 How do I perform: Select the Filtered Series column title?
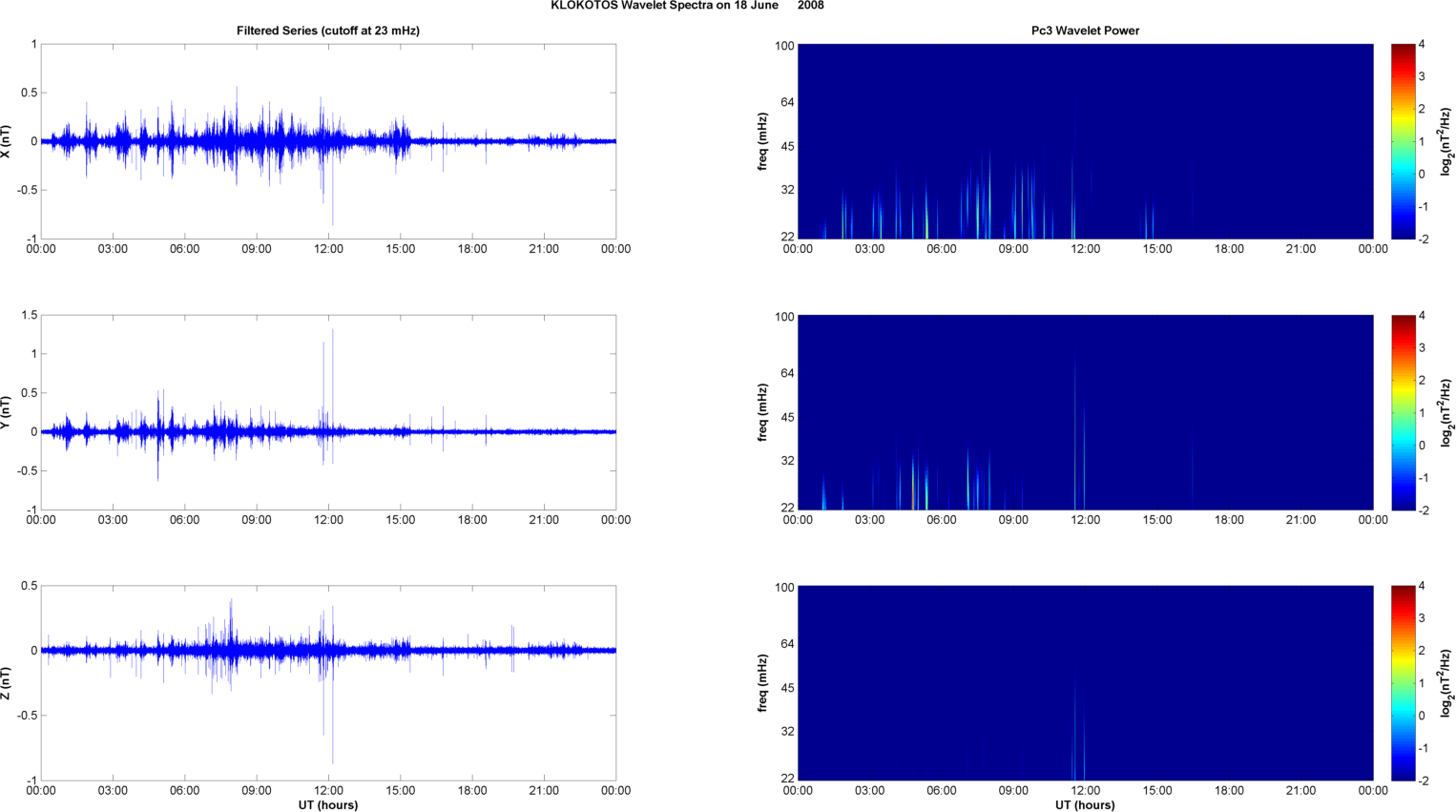(327, 31)
